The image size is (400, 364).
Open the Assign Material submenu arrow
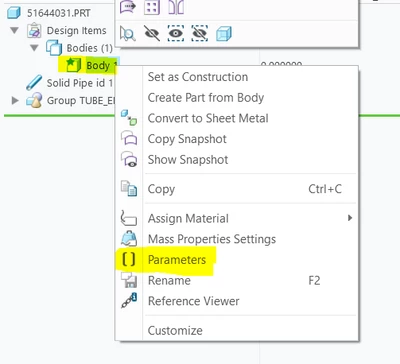click(350, 218)
